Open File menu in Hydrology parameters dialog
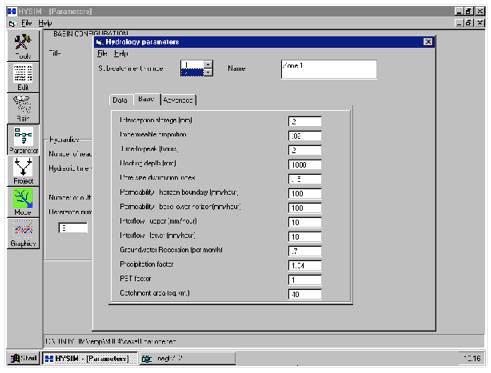 [102, 53]
